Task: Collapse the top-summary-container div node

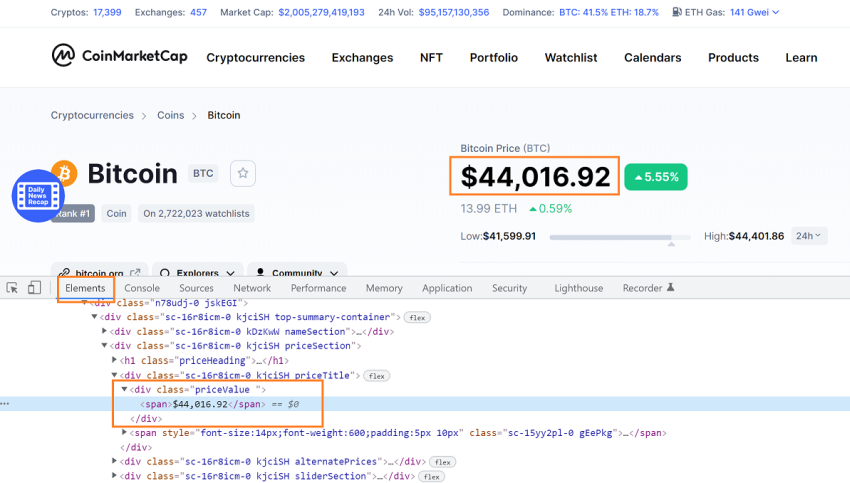Action: (x=94, y=317)
